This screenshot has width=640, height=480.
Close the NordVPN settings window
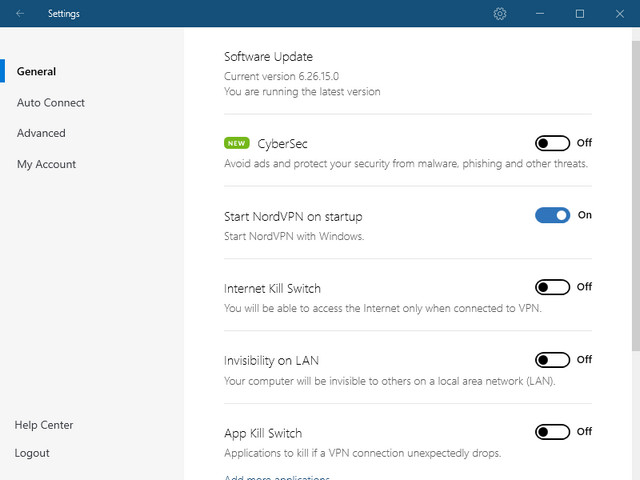tap(619, 14)
